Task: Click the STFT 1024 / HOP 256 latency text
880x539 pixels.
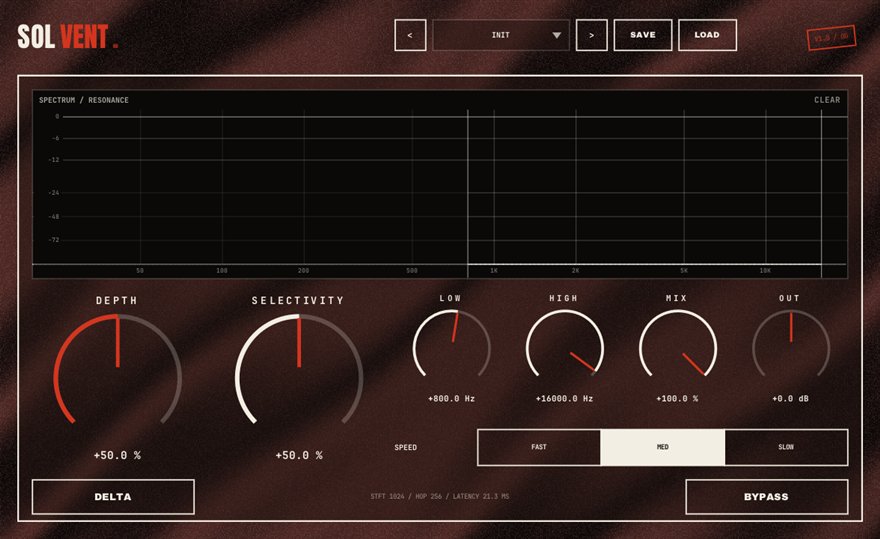Action: [440, 496]
